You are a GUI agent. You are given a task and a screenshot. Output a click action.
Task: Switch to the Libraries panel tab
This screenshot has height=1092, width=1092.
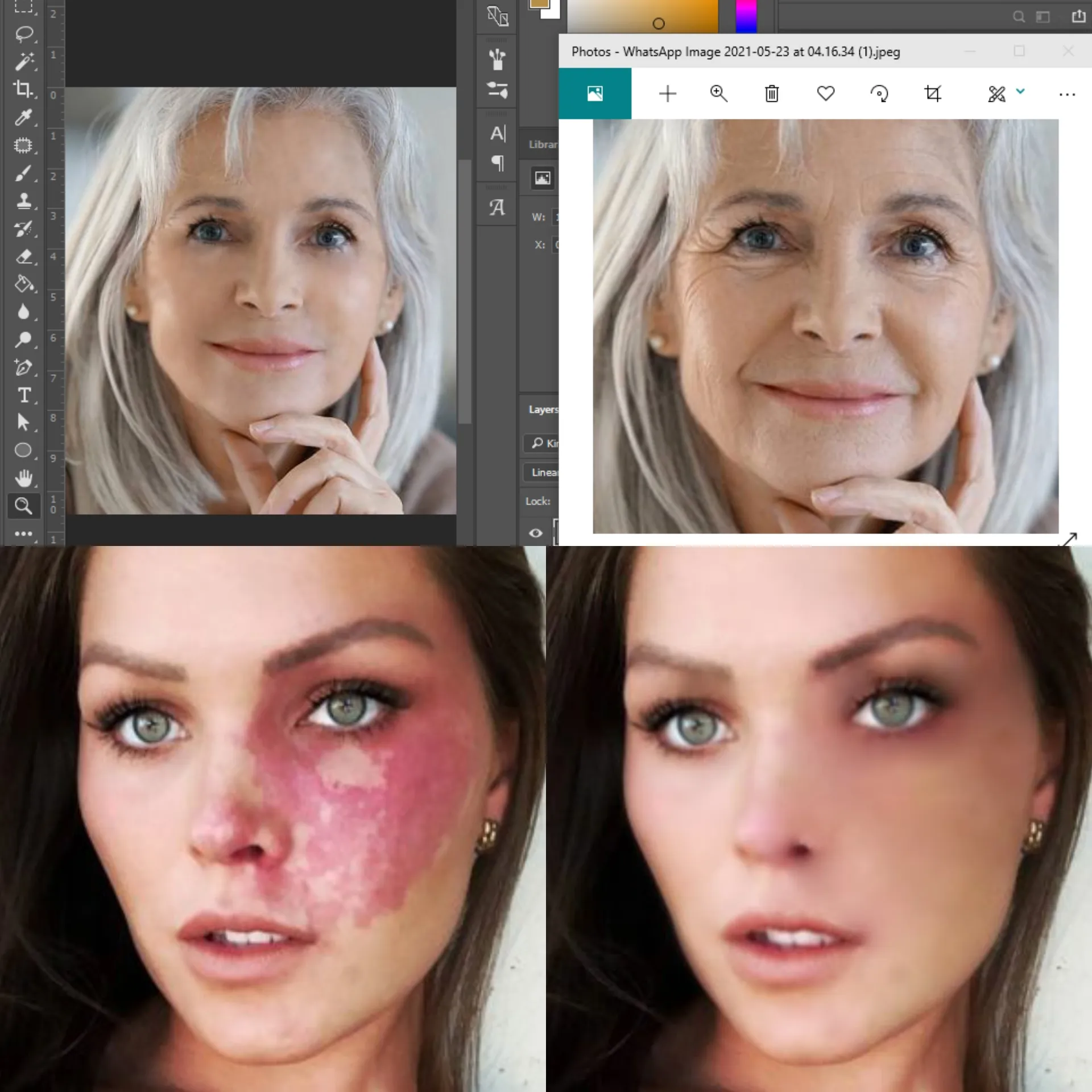542,144
